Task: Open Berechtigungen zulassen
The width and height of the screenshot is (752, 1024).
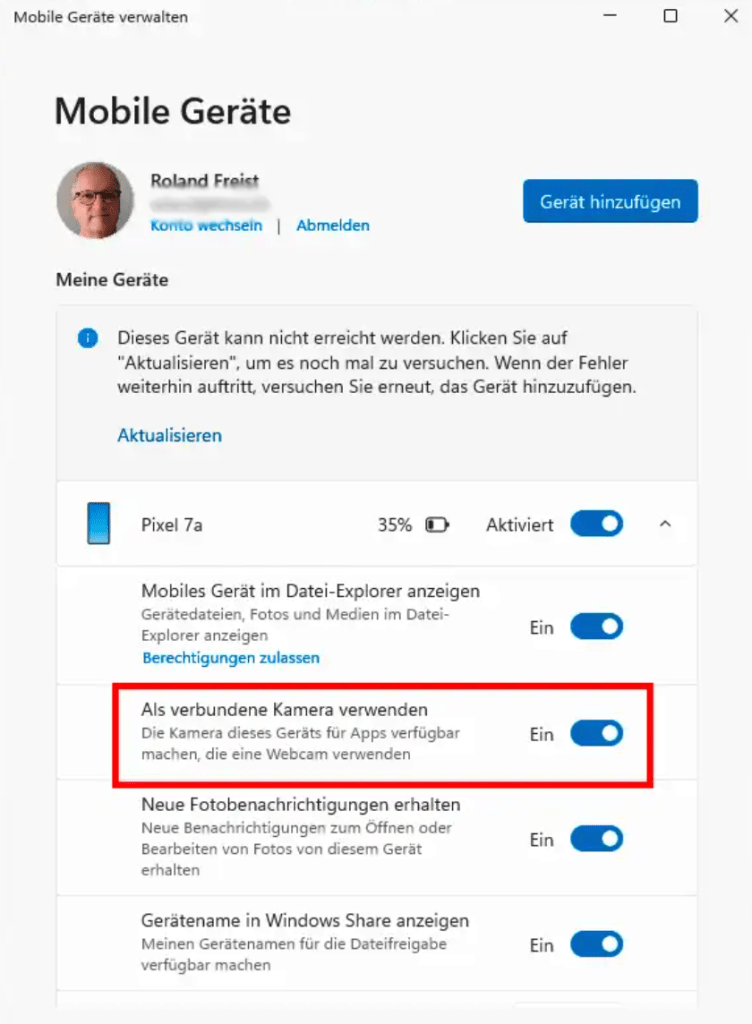Action: (231, 657)
